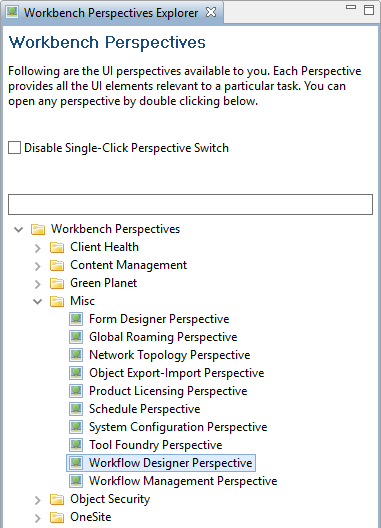Click the Object Export-Import Perspective icon
Screen dimensions: 381x528
76,373
